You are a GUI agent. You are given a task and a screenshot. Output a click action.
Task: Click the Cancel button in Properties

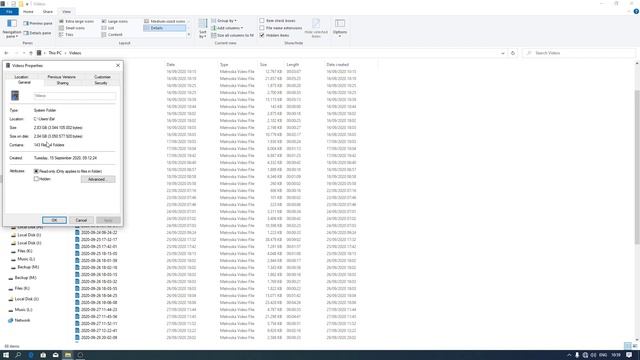81,220
